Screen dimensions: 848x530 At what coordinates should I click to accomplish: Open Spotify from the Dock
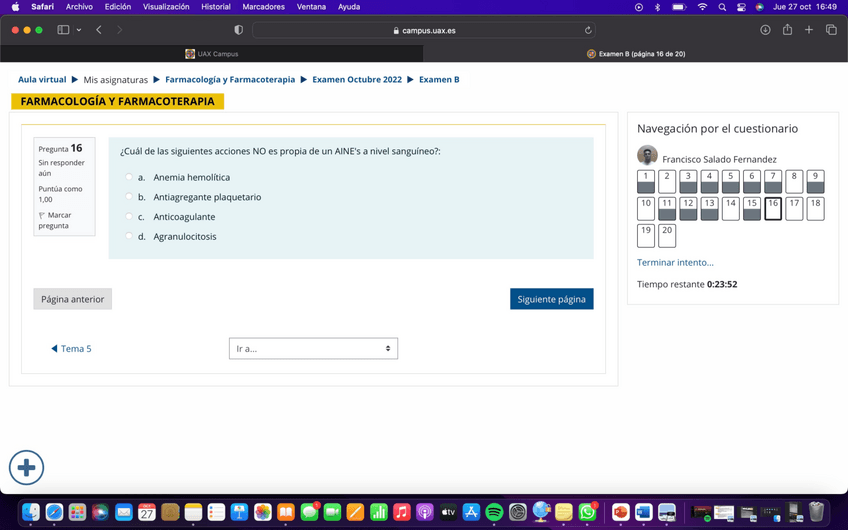tap(494, 512)
